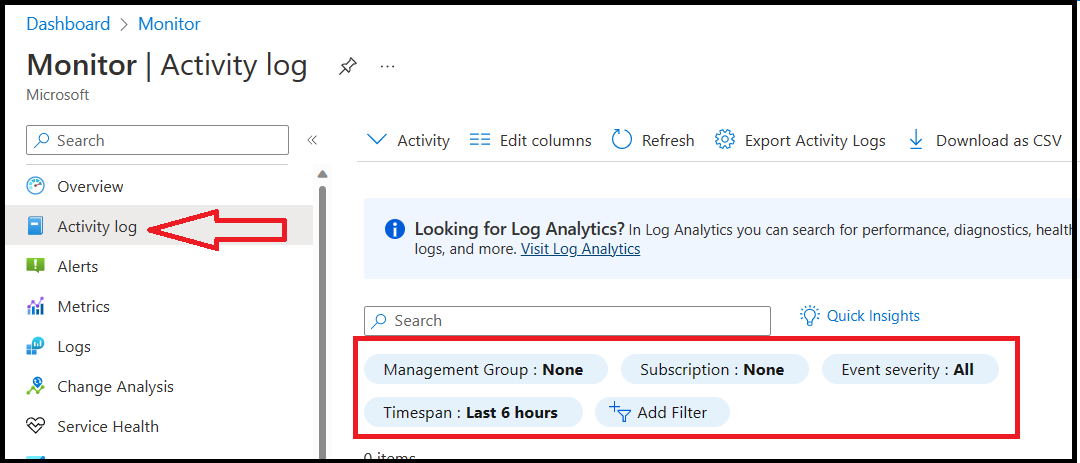Collapse the sidebar with the double chevron
Screen dimensions: 1080x463
point(312,141)
